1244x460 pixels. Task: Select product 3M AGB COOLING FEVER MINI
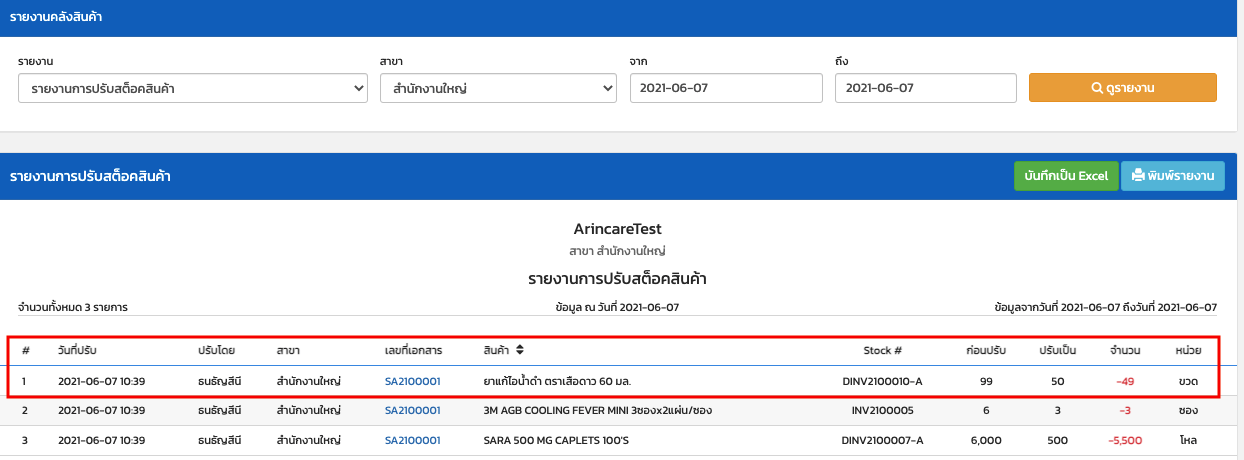coord(598,410)
